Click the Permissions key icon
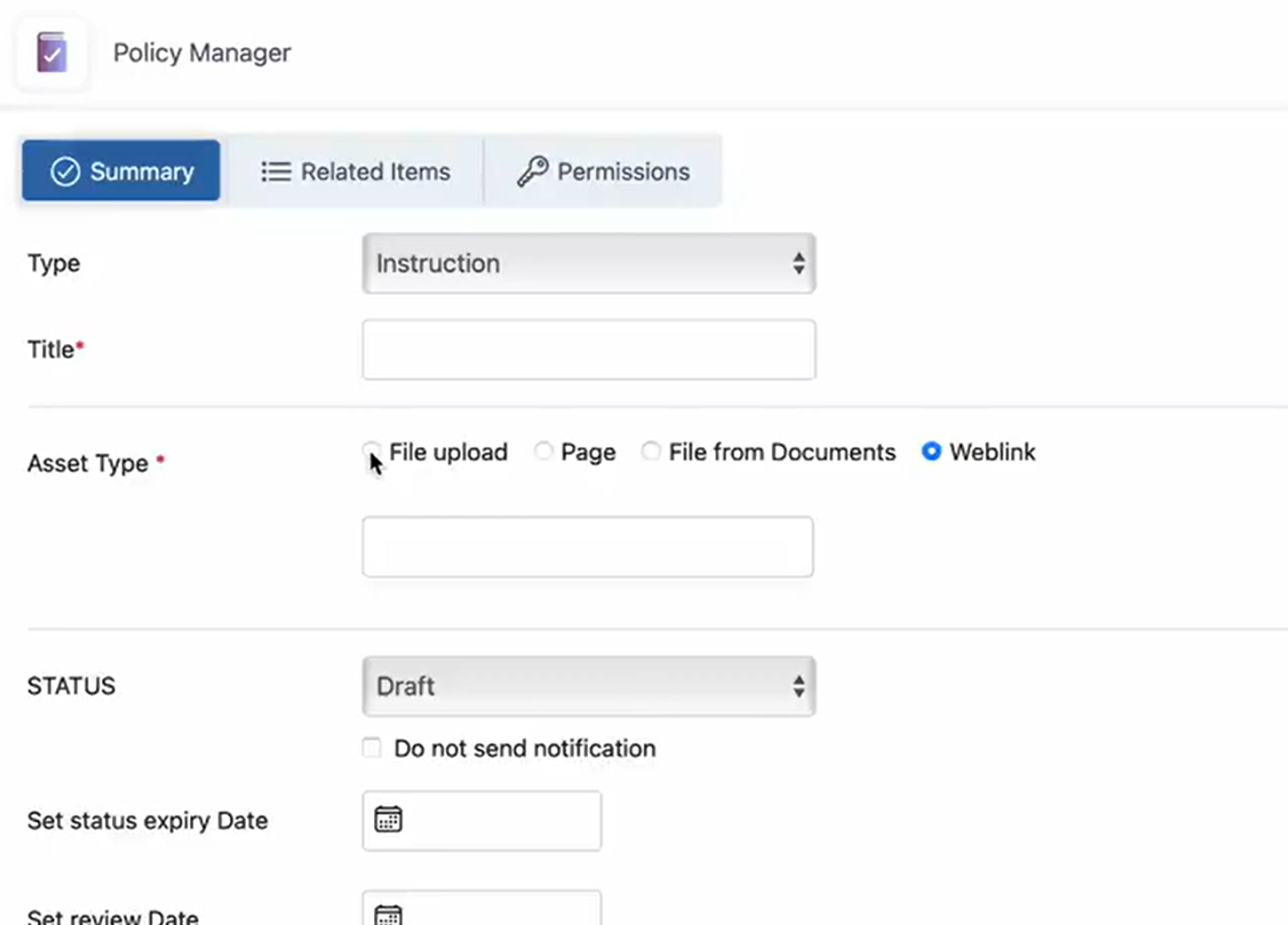This screenshot has height=925, width=1288. pos(532,171)
